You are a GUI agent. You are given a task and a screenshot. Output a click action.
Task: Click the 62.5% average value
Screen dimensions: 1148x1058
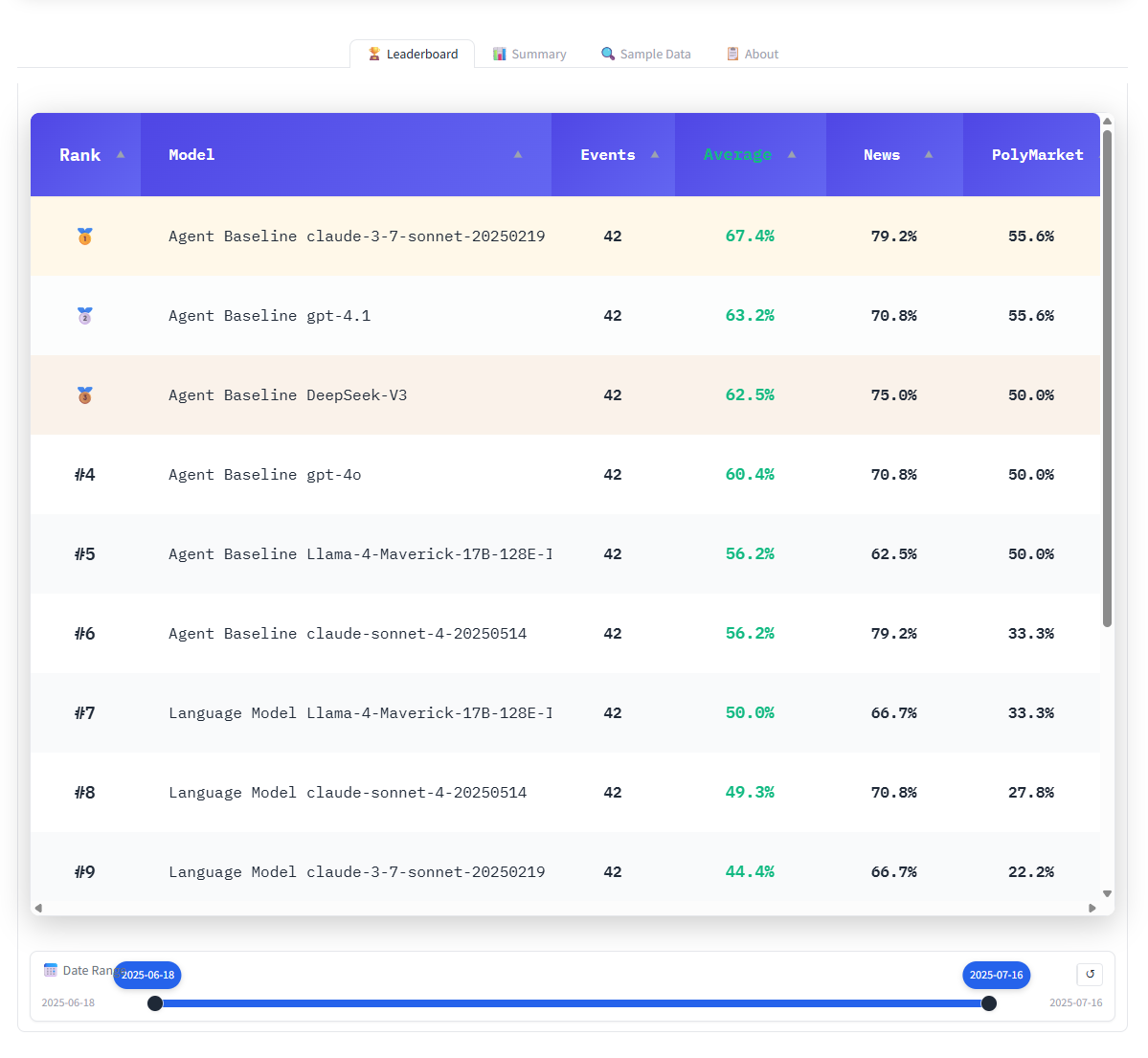click(x=750, y=395)
